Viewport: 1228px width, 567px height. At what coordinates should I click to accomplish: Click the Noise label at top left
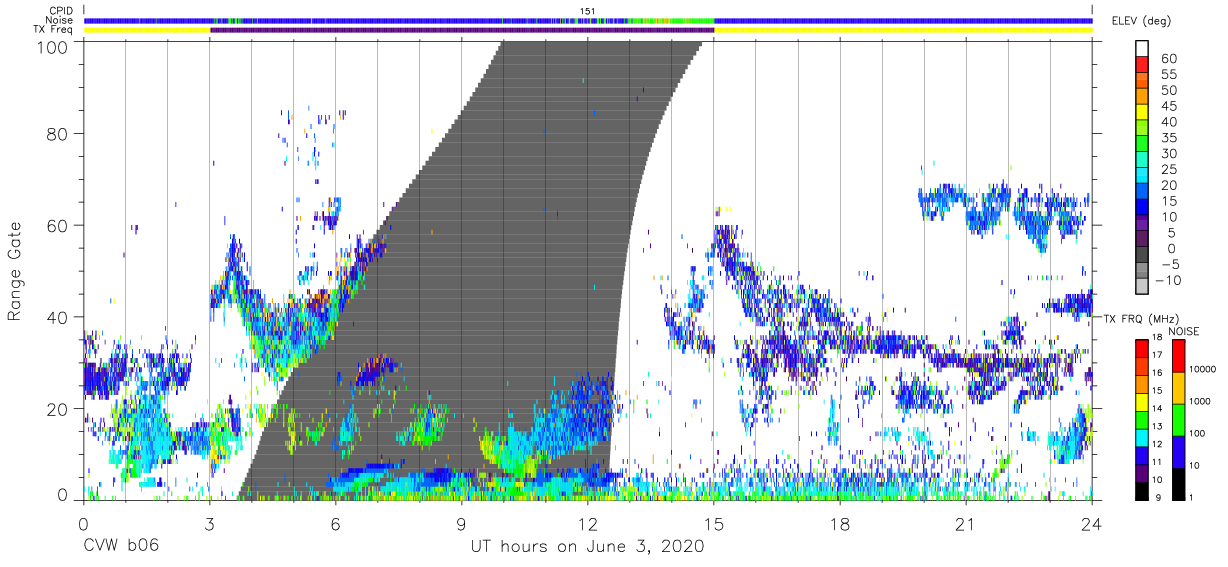[x=59, y=20]
